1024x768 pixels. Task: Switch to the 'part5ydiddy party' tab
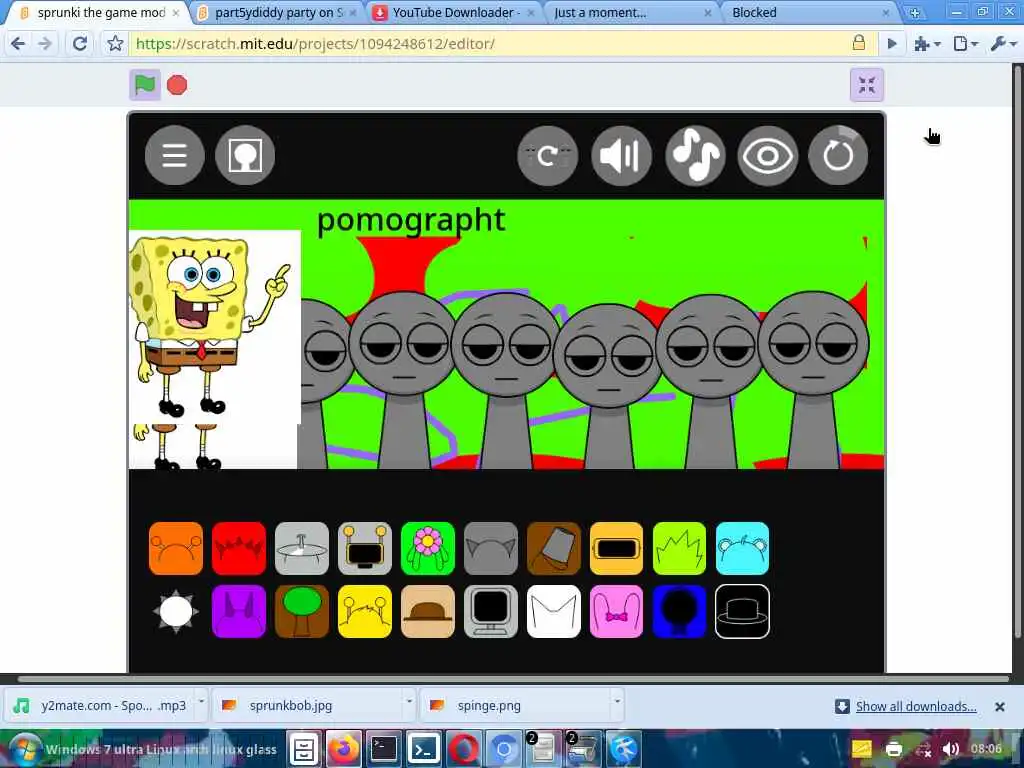279,12
